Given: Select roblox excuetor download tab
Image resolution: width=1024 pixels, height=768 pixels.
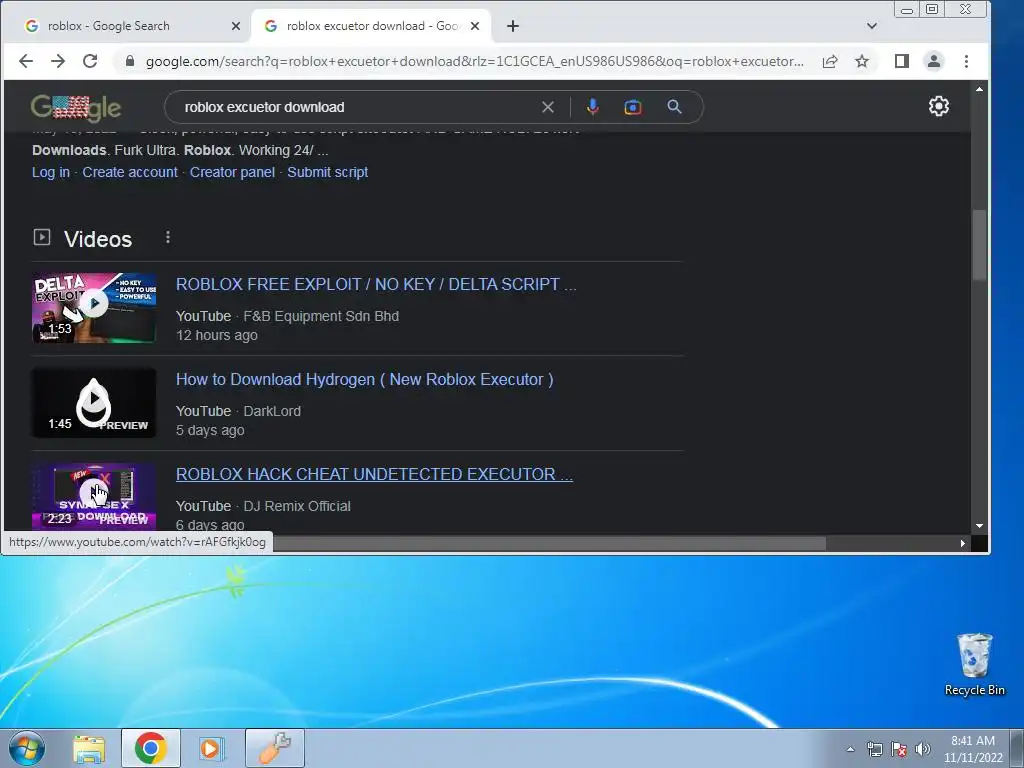Looking at the screenshot, I should pos(371,26).
